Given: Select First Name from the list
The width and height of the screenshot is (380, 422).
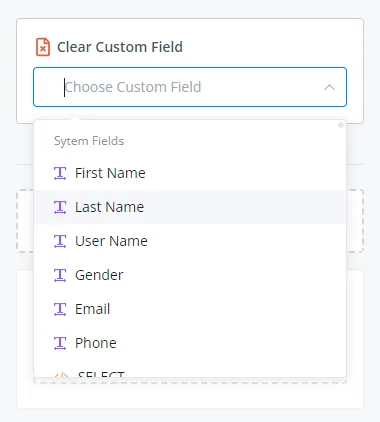Looking at the screenshot, I should (190, 173).
